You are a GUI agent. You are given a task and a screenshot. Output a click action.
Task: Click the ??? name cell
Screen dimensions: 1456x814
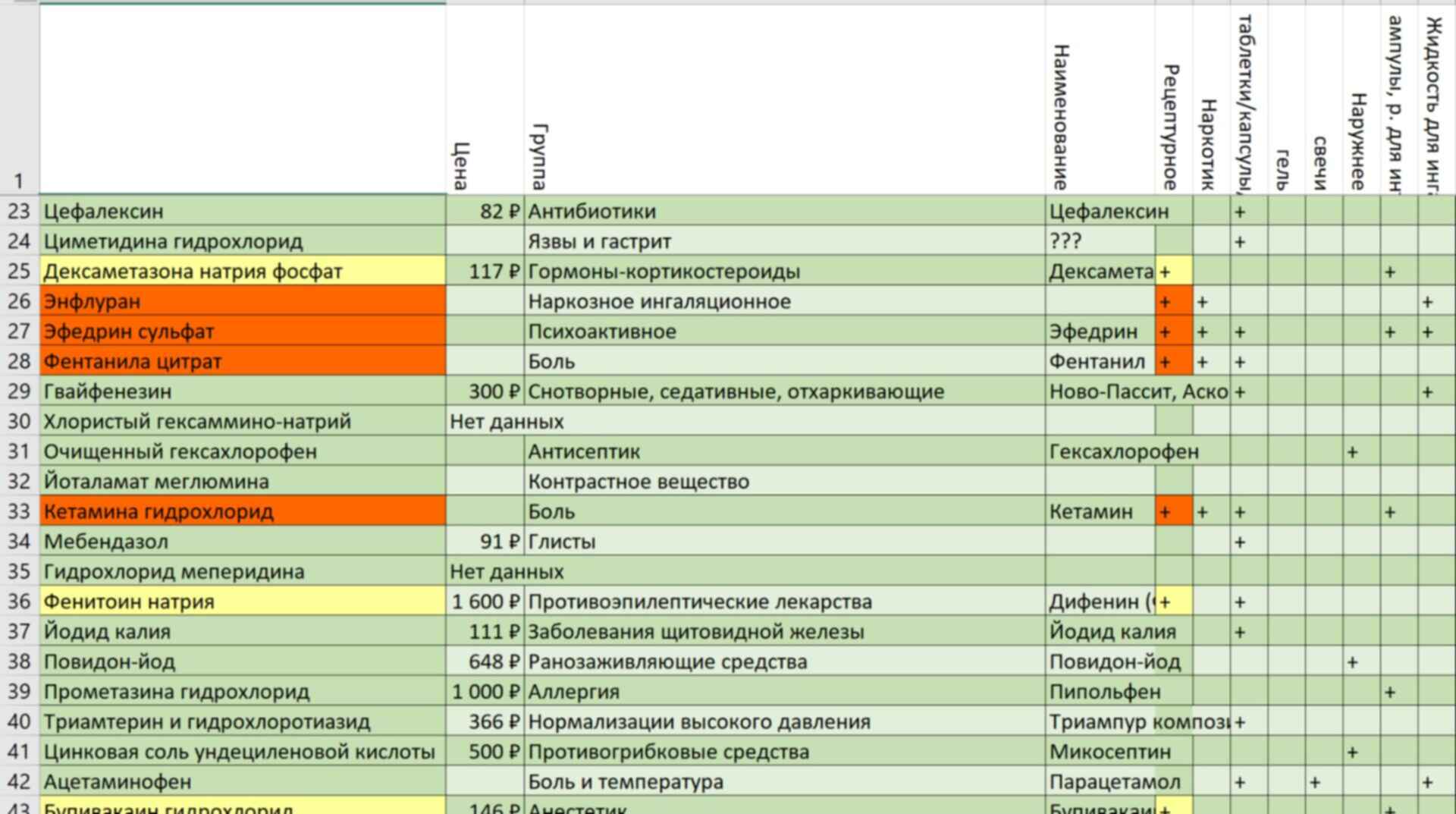click(x=1100, y=241)
